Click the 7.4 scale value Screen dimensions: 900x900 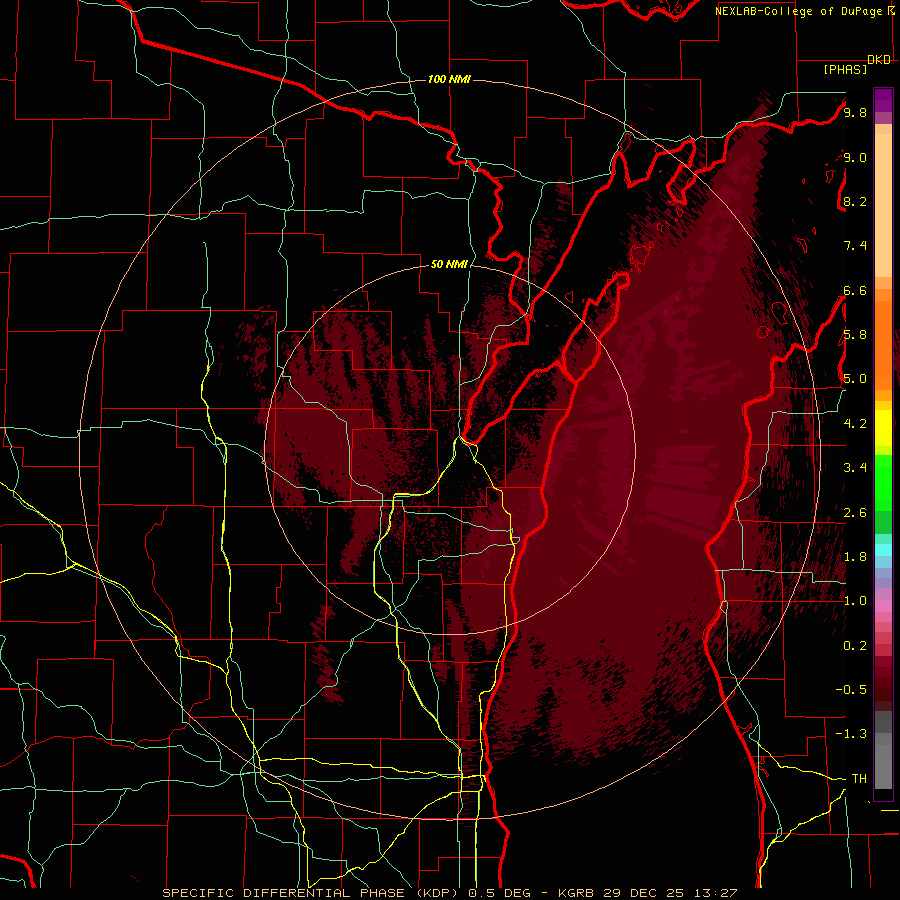tap(855, 246)
